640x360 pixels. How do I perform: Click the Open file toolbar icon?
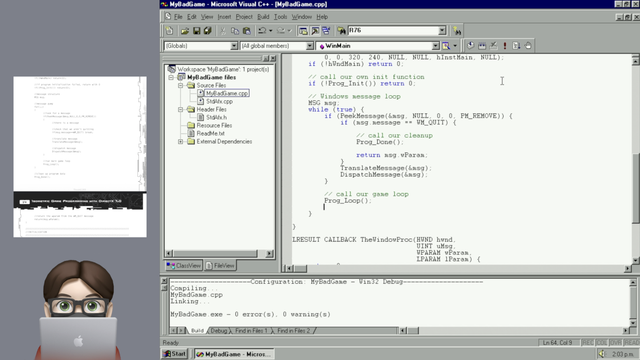[185, 31]
